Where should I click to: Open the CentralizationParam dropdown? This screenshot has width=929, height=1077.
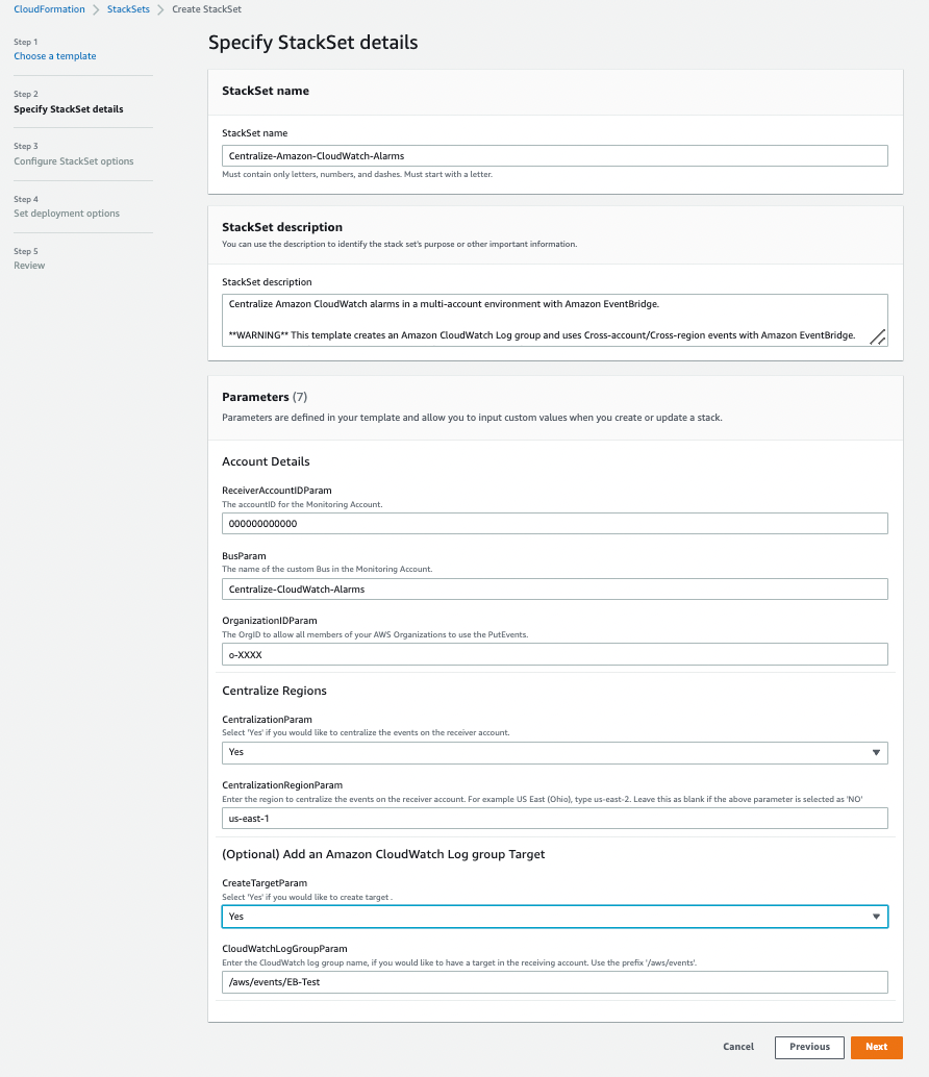pyautogui.click(x=554, y=752)
